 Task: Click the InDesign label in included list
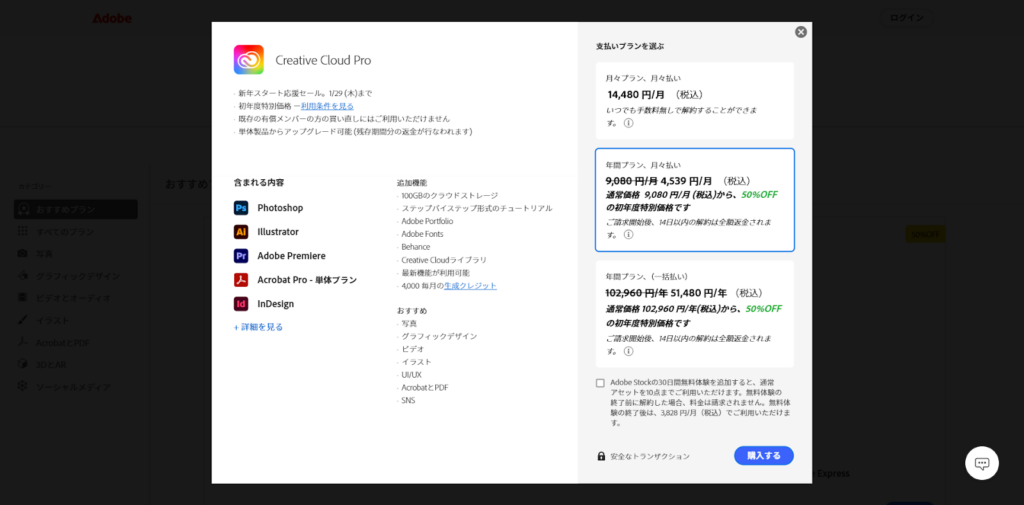(x=276, y=304)
